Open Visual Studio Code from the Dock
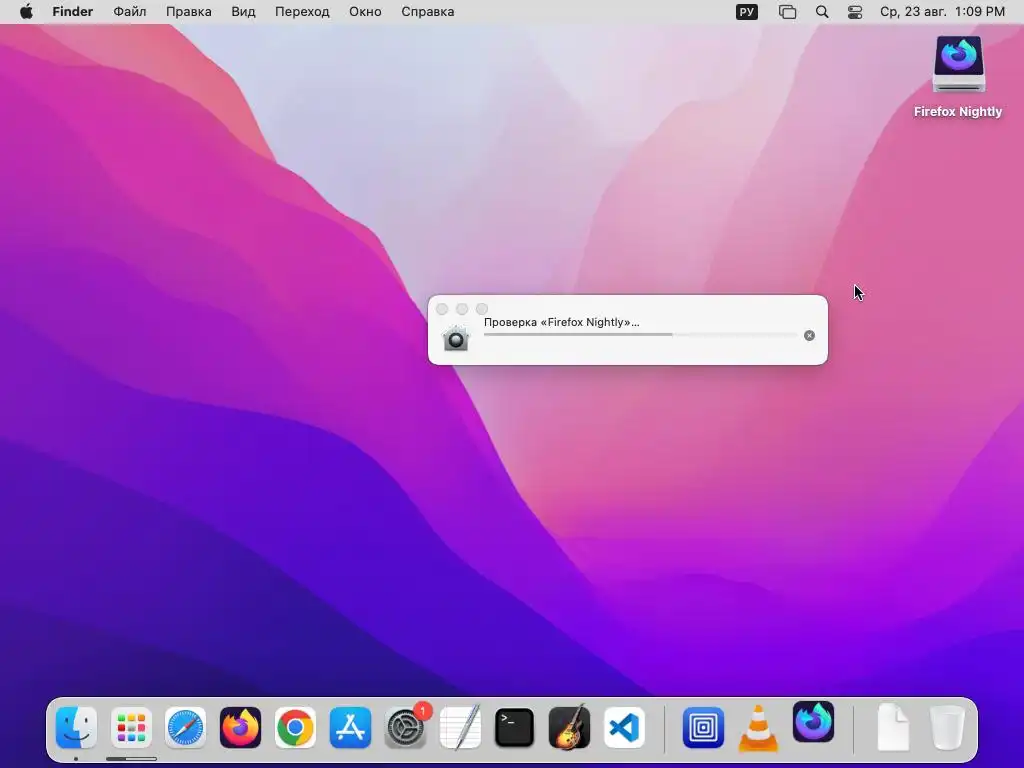The image size is (1024, 768). coord(624,727)
